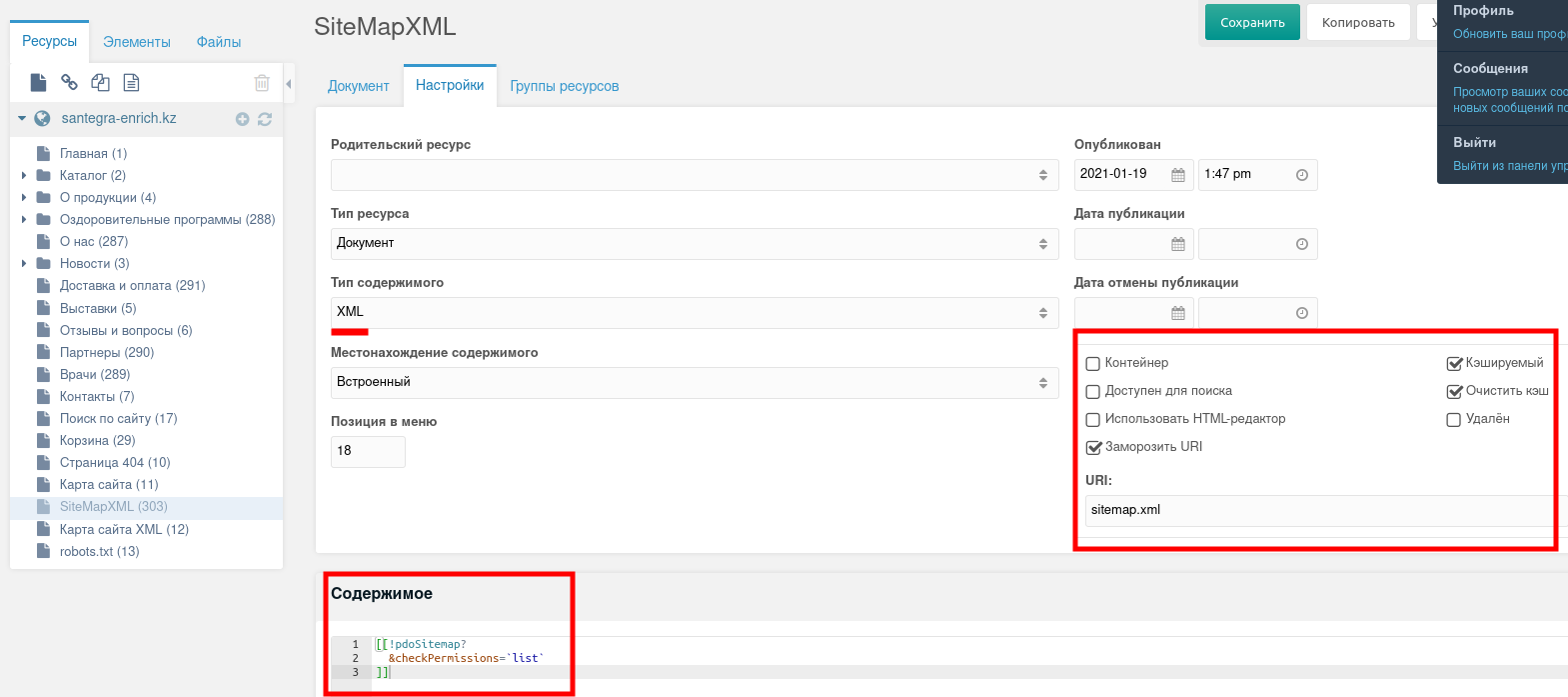Click the new symlink icon in tree toolbar
The image size is (1568, 697).
pyautogui.click(x=100, y=83)
